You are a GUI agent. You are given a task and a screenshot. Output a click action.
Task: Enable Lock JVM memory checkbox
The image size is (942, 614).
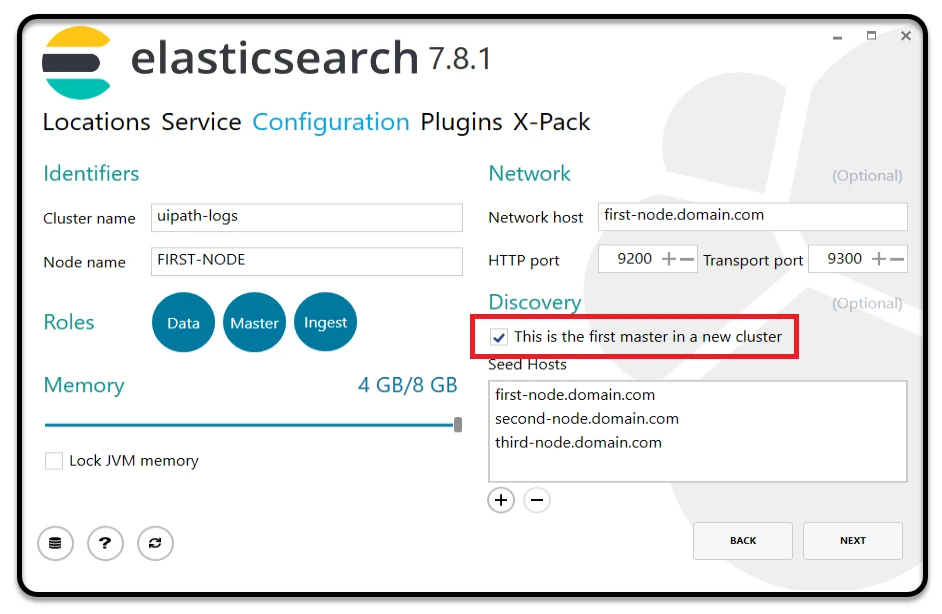pyautogui.click(x=54, y=461)
